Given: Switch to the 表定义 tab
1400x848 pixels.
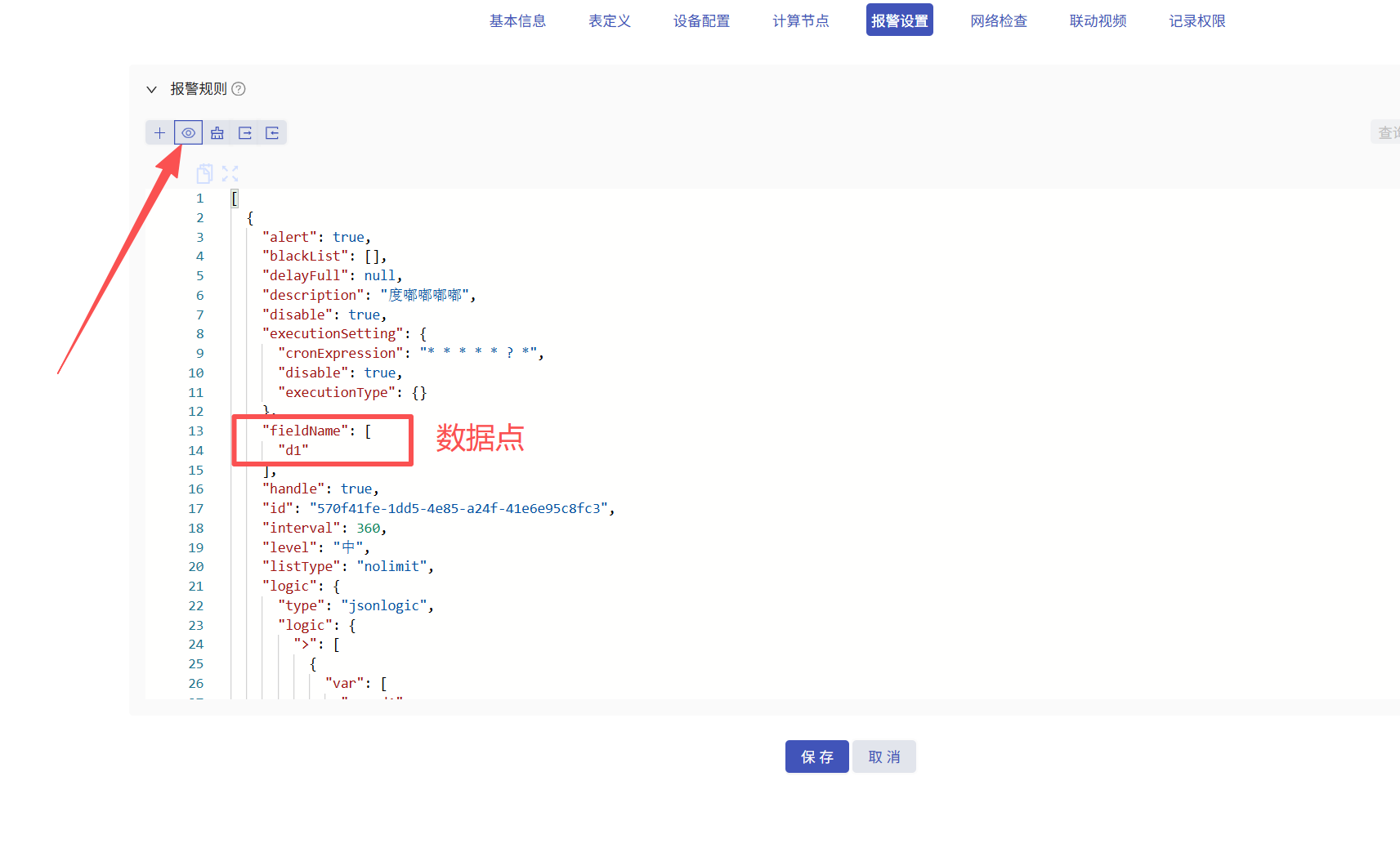Looking at the screenshot, I should tap(610, 21).
